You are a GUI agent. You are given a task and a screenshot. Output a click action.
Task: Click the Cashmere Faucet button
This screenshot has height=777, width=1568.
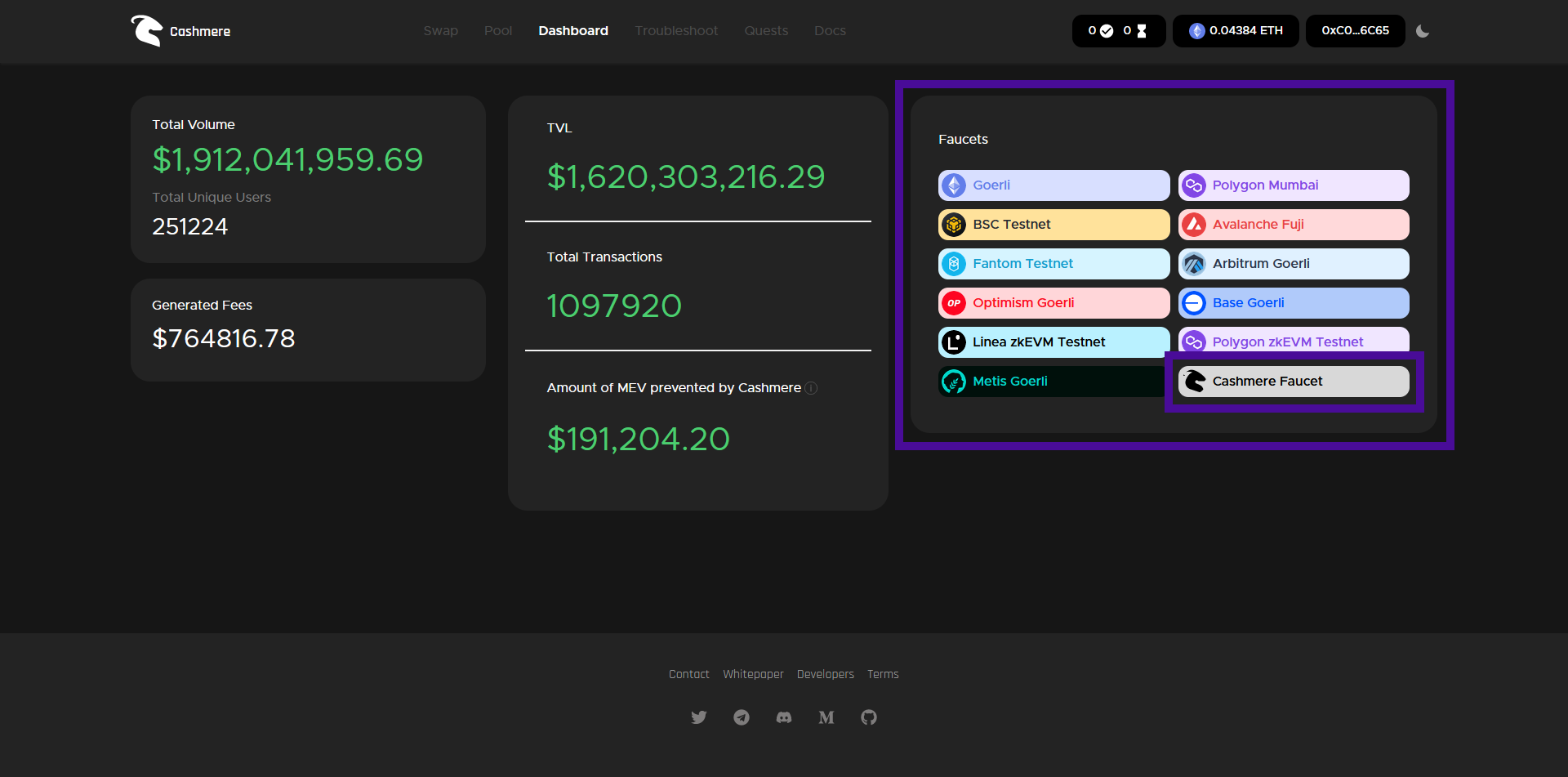click(1294, 382)
